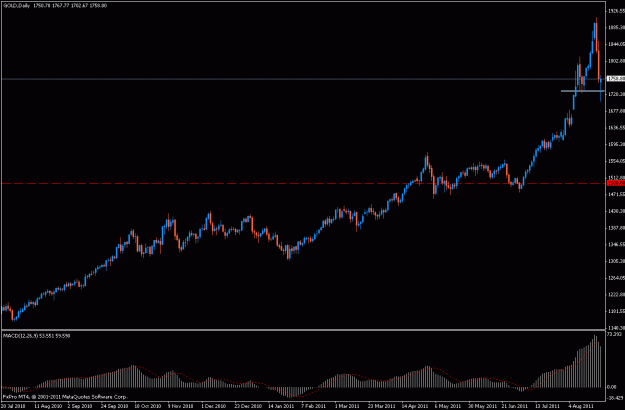Viewport: 625px width, 410px height.
Task: Click the '1 Mar 2011' date label
Action: pyautogui.click(x=347, y=406)
